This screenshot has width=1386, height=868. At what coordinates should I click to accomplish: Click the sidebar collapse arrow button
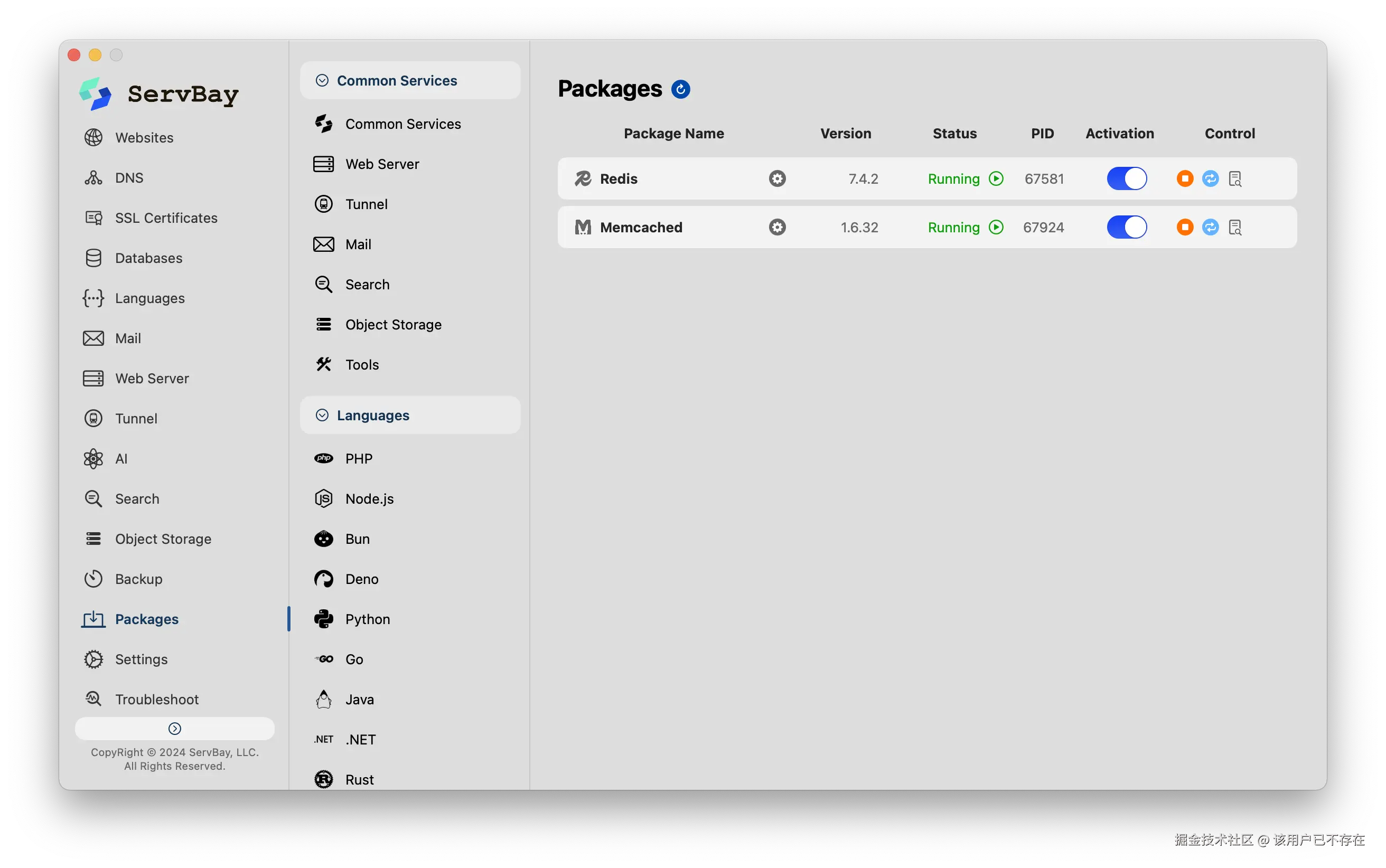point(174,729)
